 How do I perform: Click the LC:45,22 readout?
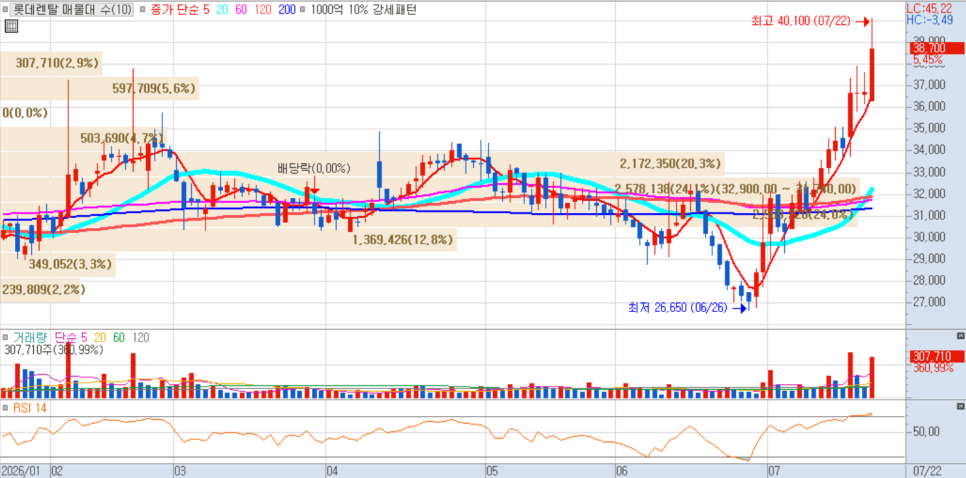tap(930, 9)
